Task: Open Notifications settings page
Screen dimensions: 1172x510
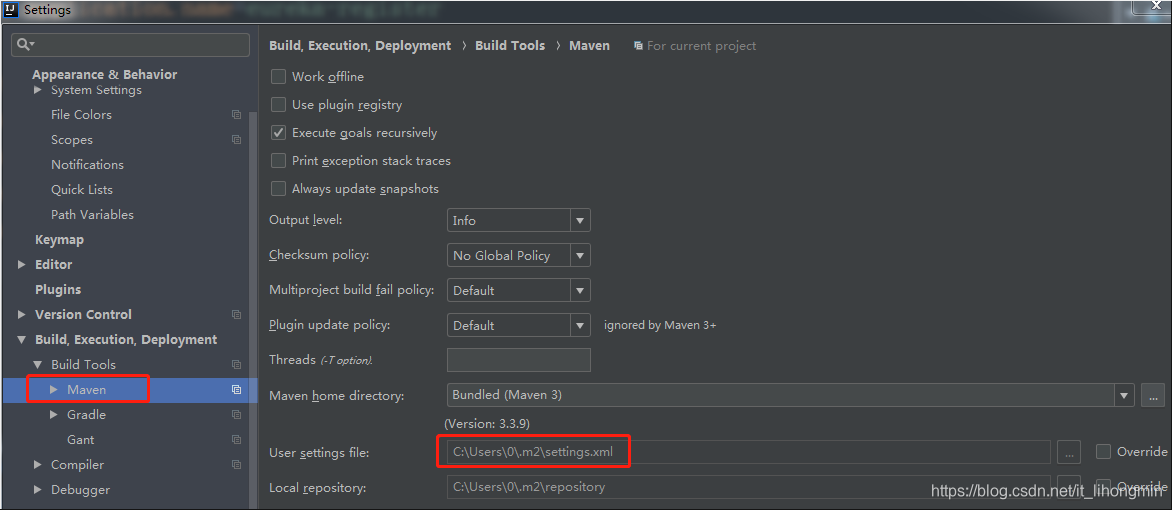Action: (x=87, y=165)
